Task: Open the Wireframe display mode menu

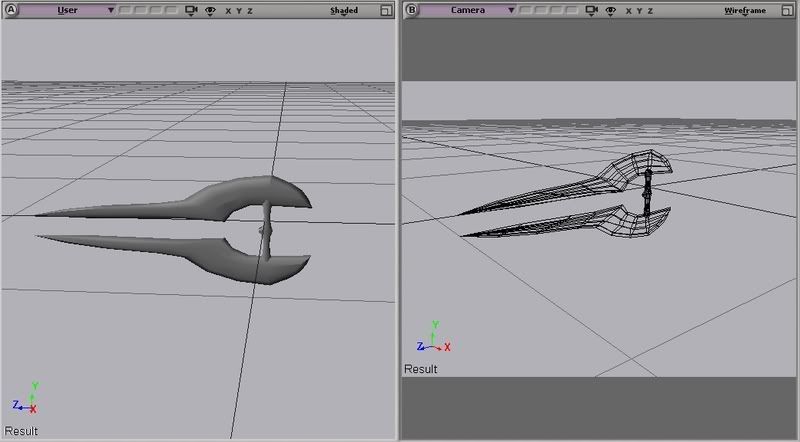Action: [745, 11]
